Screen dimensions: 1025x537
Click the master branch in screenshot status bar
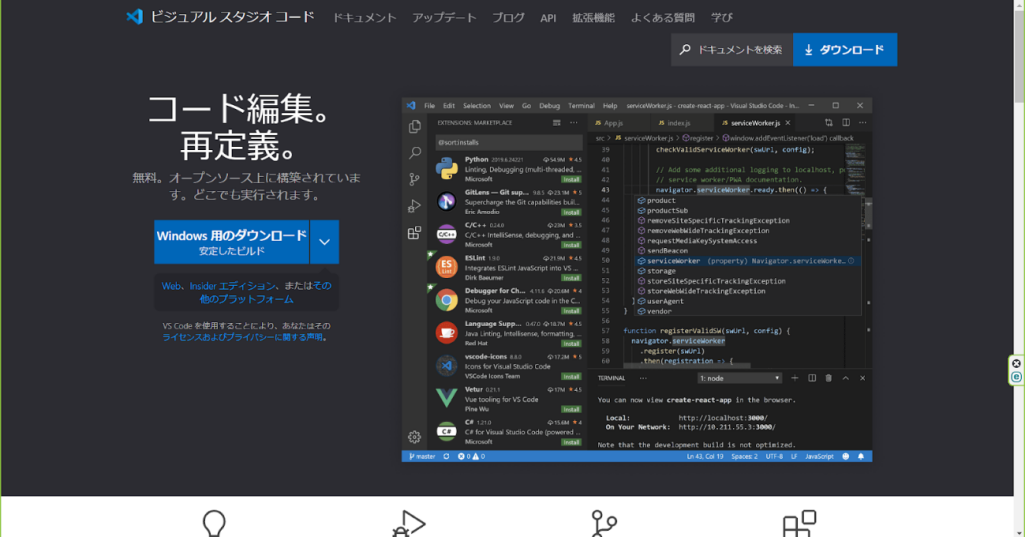tap(422, 457)
